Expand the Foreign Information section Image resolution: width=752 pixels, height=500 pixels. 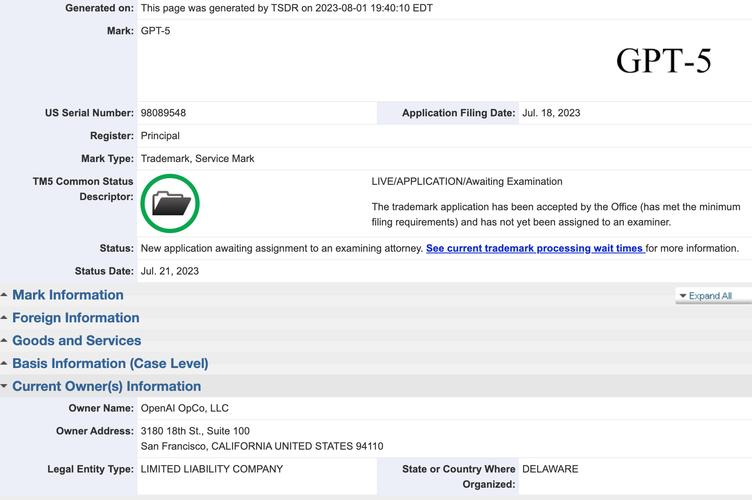coord(76,318)
